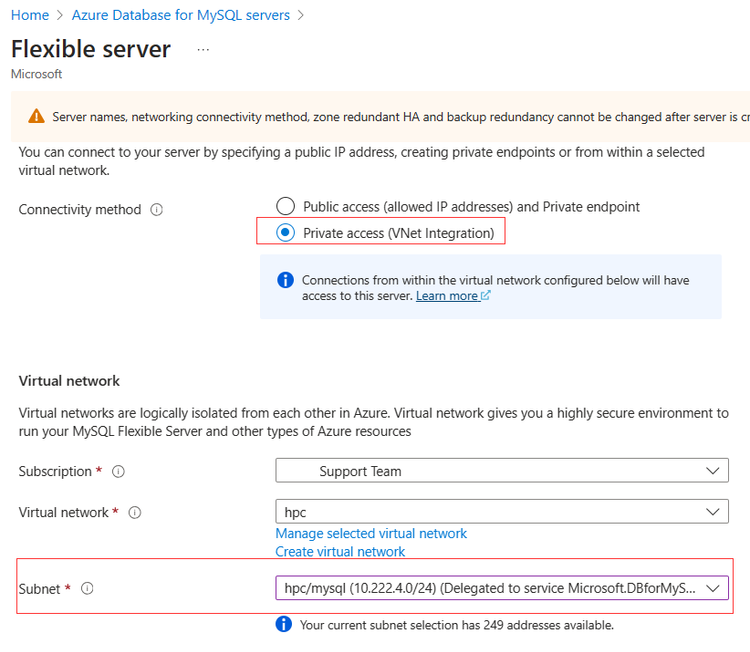Screen dimensions: 750x652
Task: Click the Subscription field label
Action: (55, 471)
